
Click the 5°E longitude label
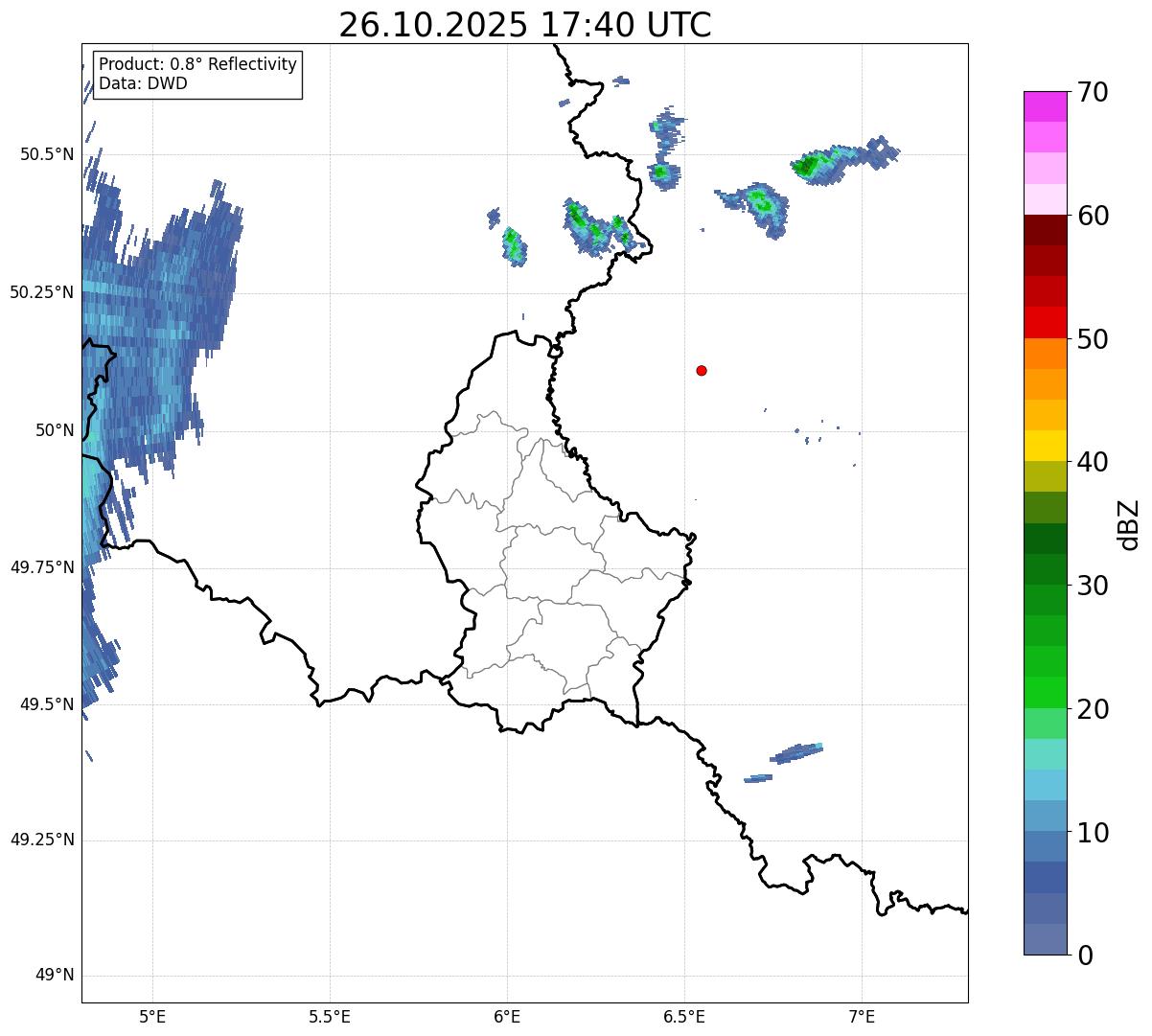click(x=152, y=1016)
